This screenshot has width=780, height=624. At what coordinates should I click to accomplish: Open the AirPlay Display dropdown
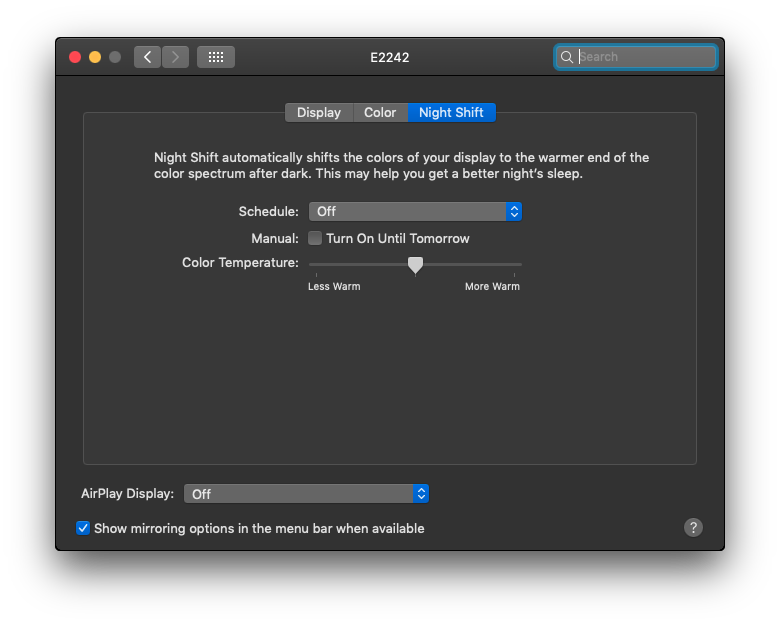[306, 494]
